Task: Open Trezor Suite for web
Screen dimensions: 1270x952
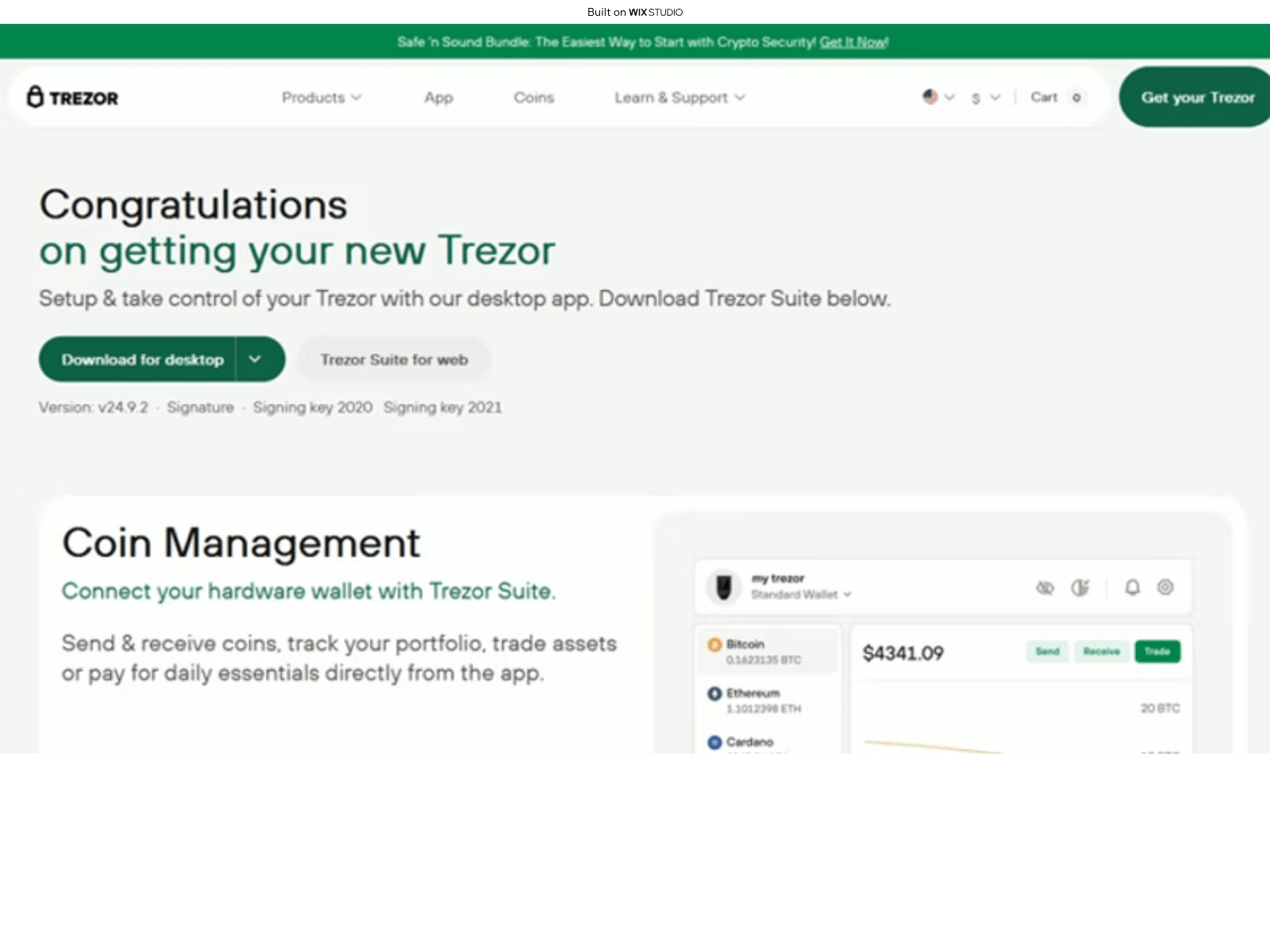Action: pos(394,359)
